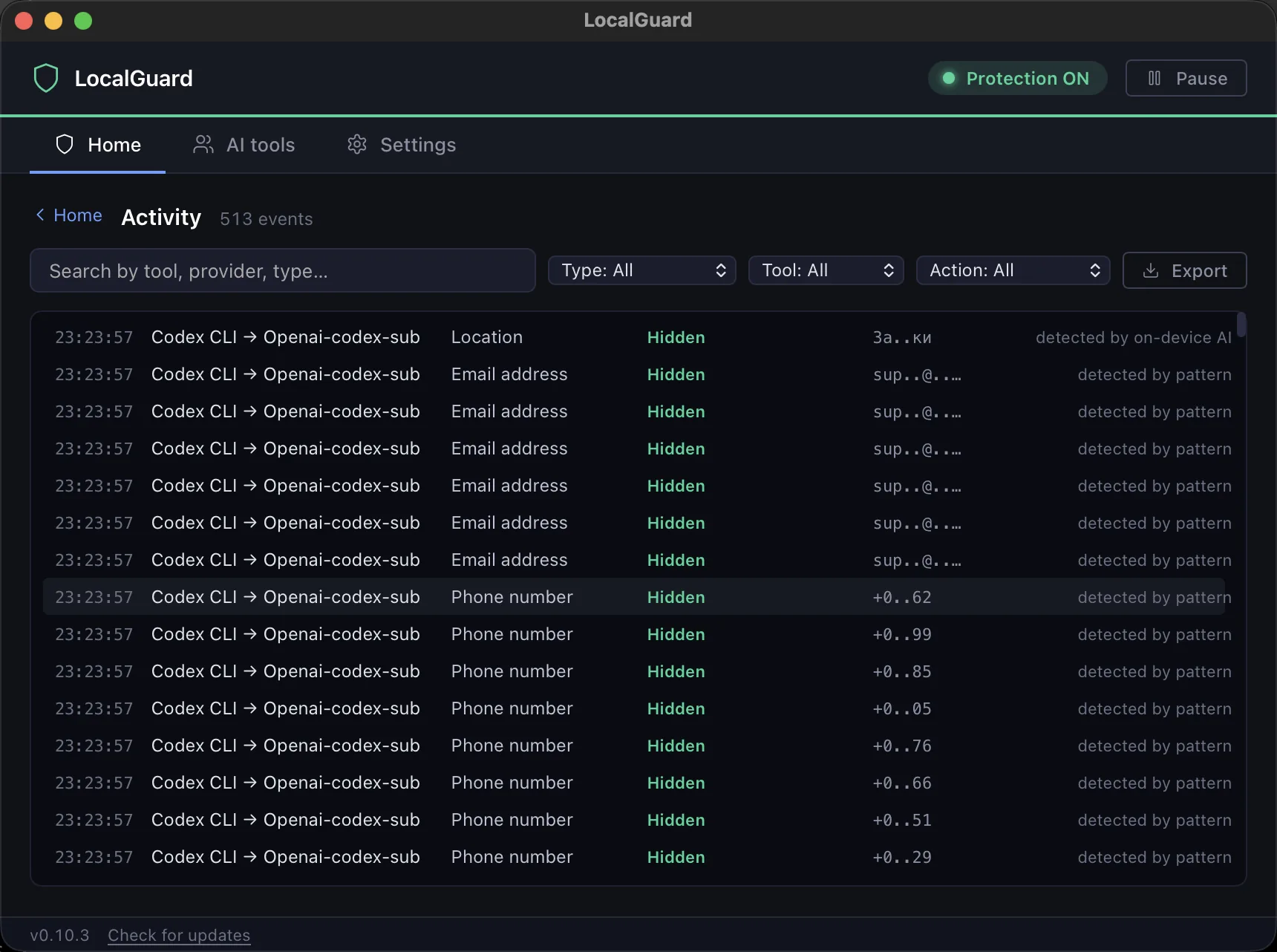Click the pause icon in Pause button
Image resolution: width=1277 pixels, height=952 pixels.
(x=1154, y=78)
